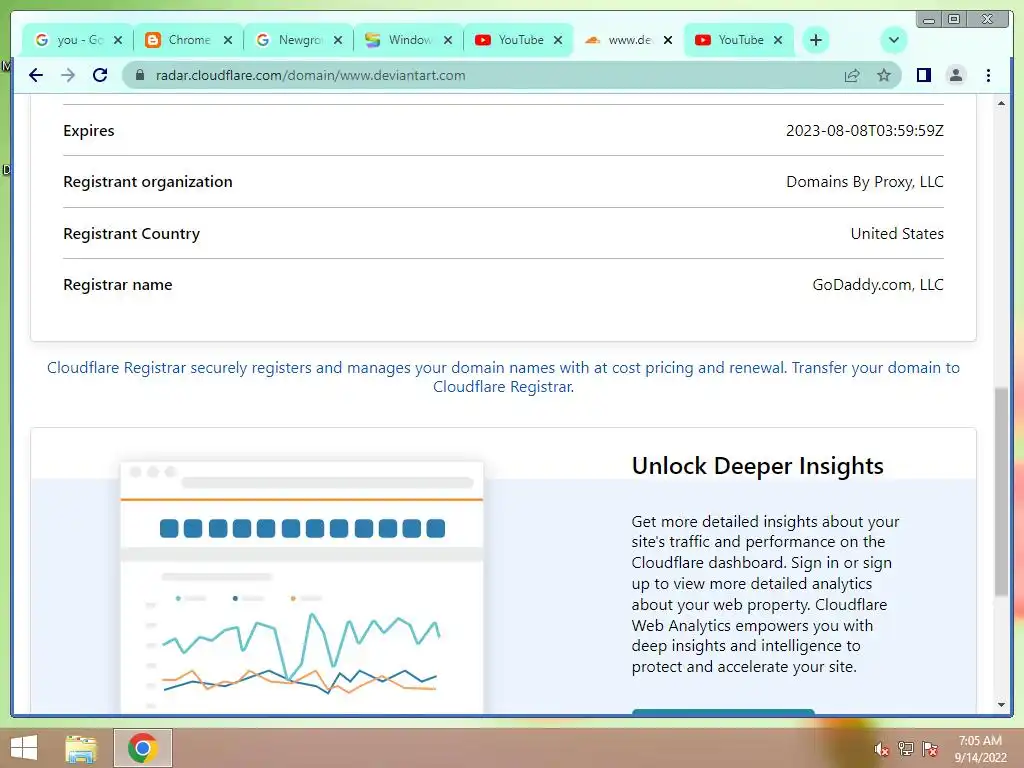Close the last YouTube tab
Screen dimensions: 1024x768
[778, 40]
